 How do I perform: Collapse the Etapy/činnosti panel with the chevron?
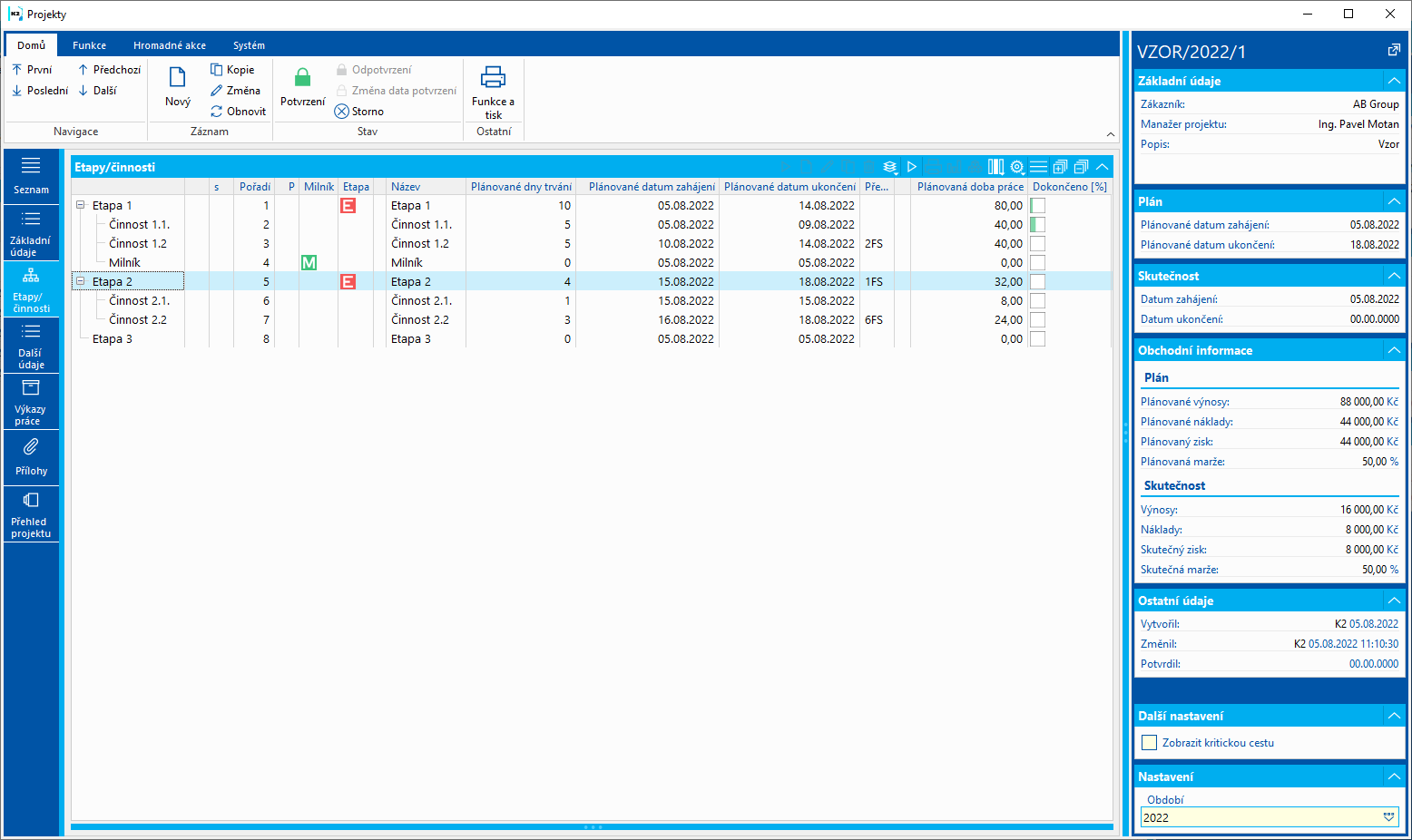coord(1102,167)
